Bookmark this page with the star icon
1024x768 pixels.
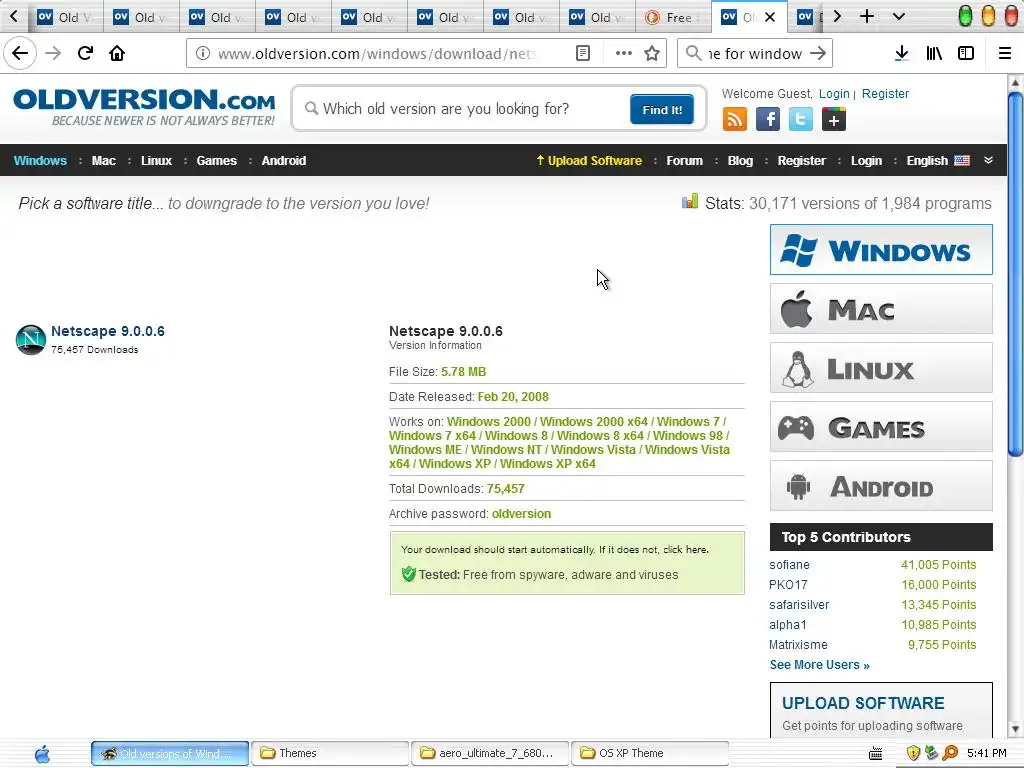[652, 54]
